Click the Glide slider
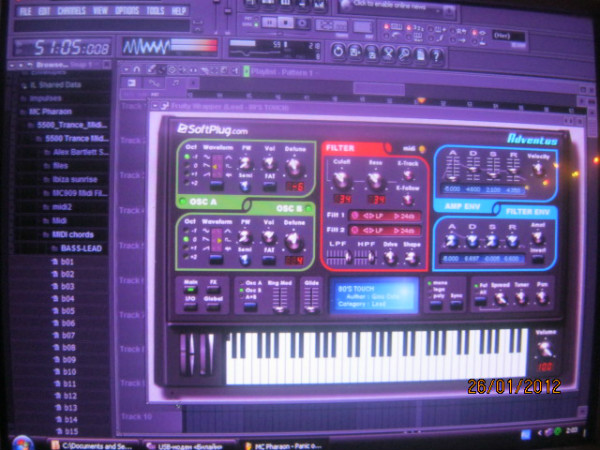600x450 pixels. click(312, 297)
